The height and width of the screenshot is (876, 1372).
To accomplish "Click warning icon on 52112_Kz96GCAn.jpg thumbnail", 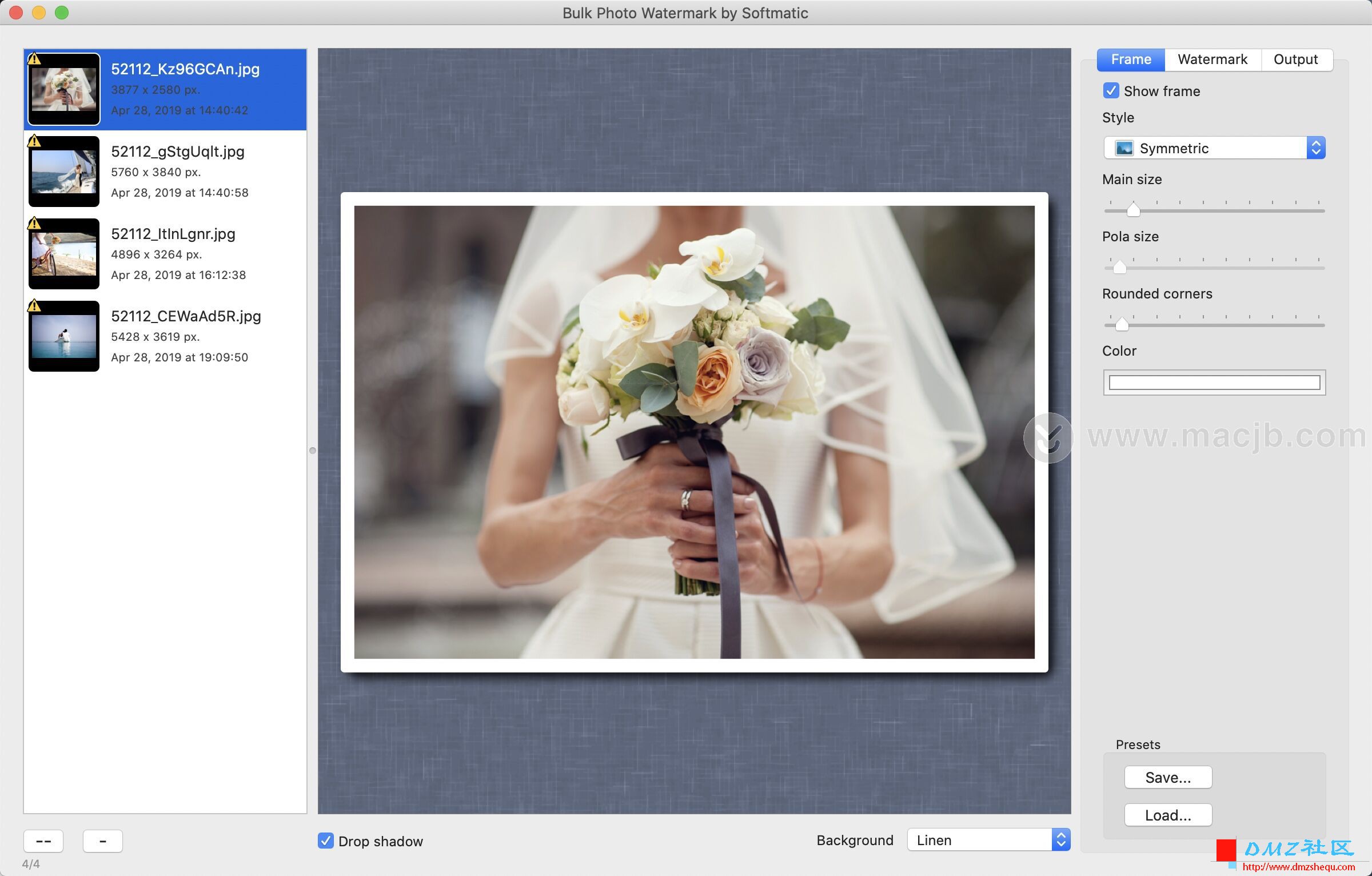I will pyautogui.click(x=34, y=59).
